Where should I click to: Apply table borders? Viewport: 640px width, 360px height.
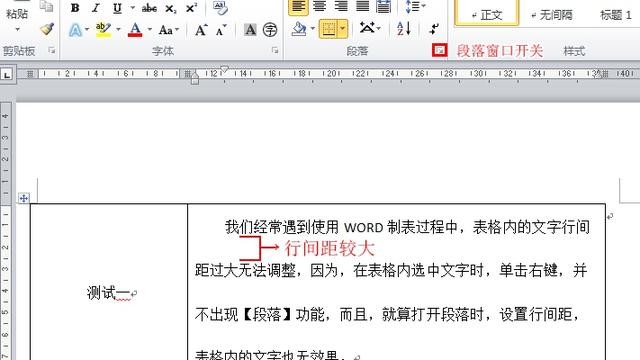coord(329,29)
